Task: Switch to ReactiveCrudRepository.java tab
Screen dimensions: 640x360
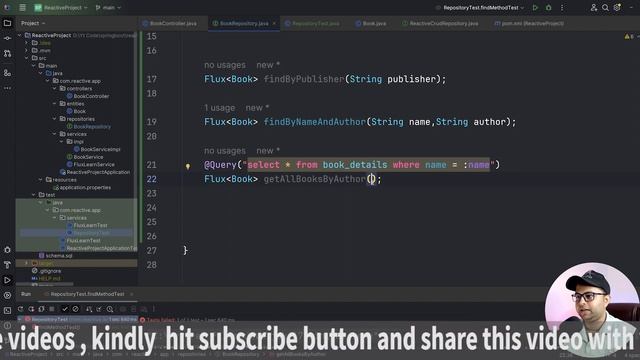Action: [440, 24]
